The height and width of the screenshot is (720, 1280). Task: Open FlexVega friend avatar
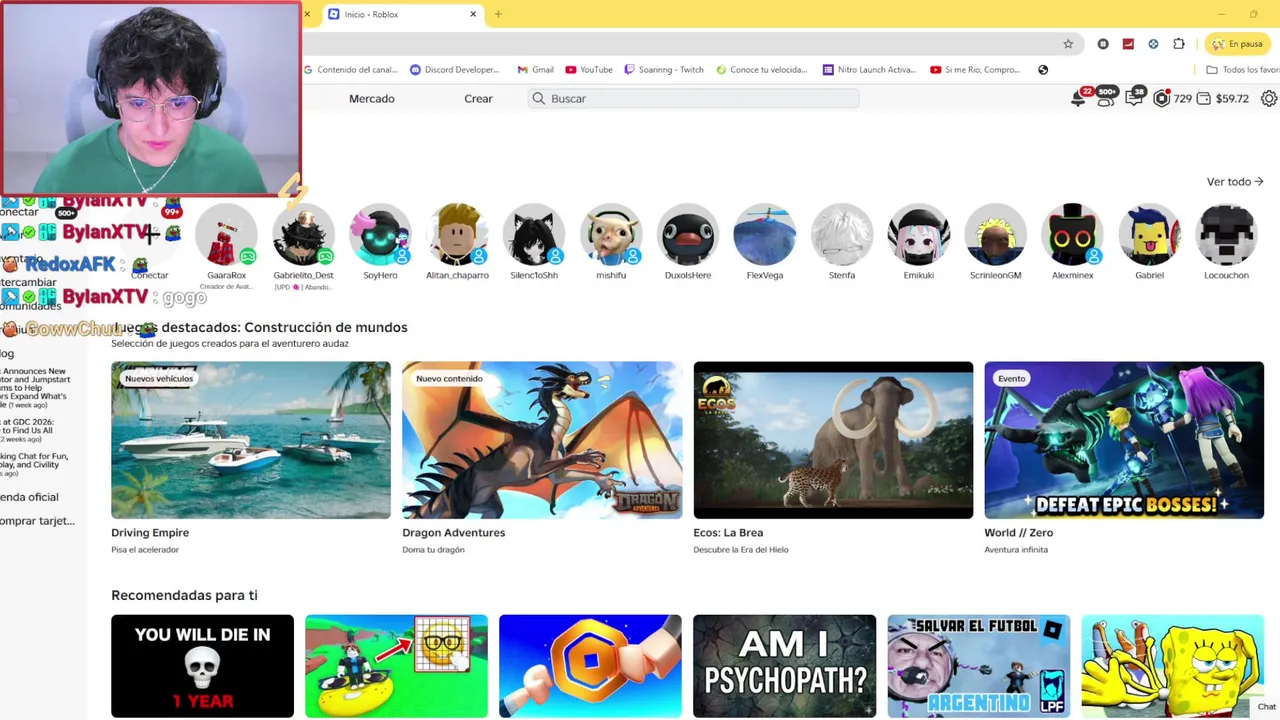tap(765, 235)
